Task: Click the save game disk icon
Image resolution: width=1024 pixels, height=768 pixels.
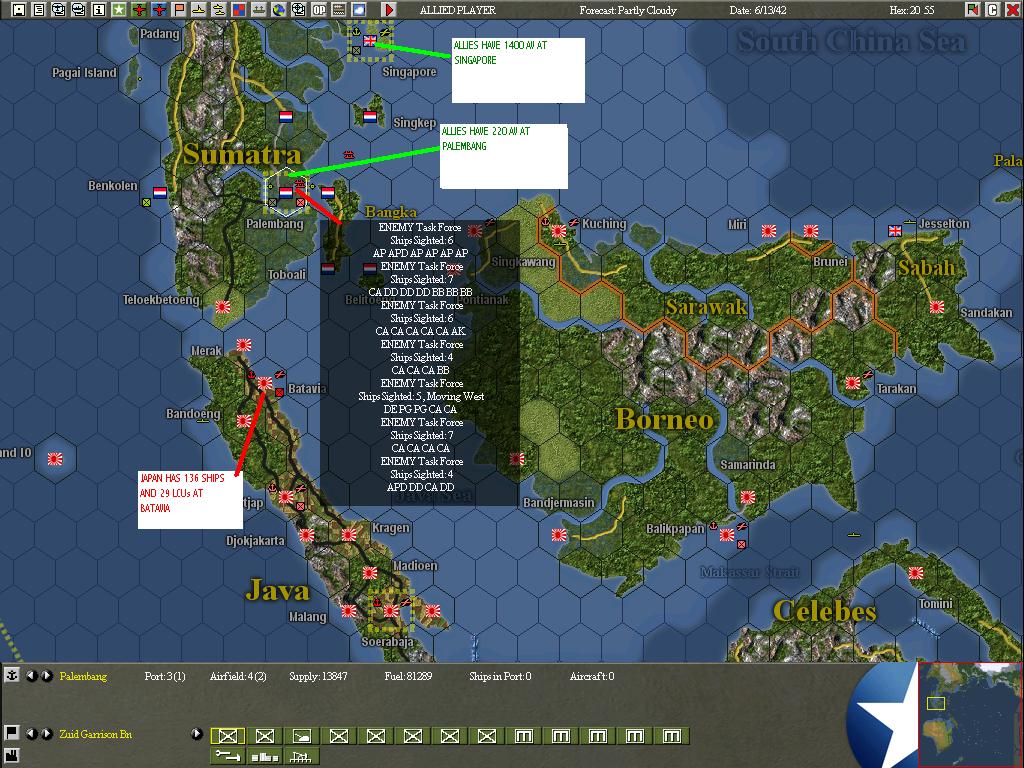Action: point(19,10)
